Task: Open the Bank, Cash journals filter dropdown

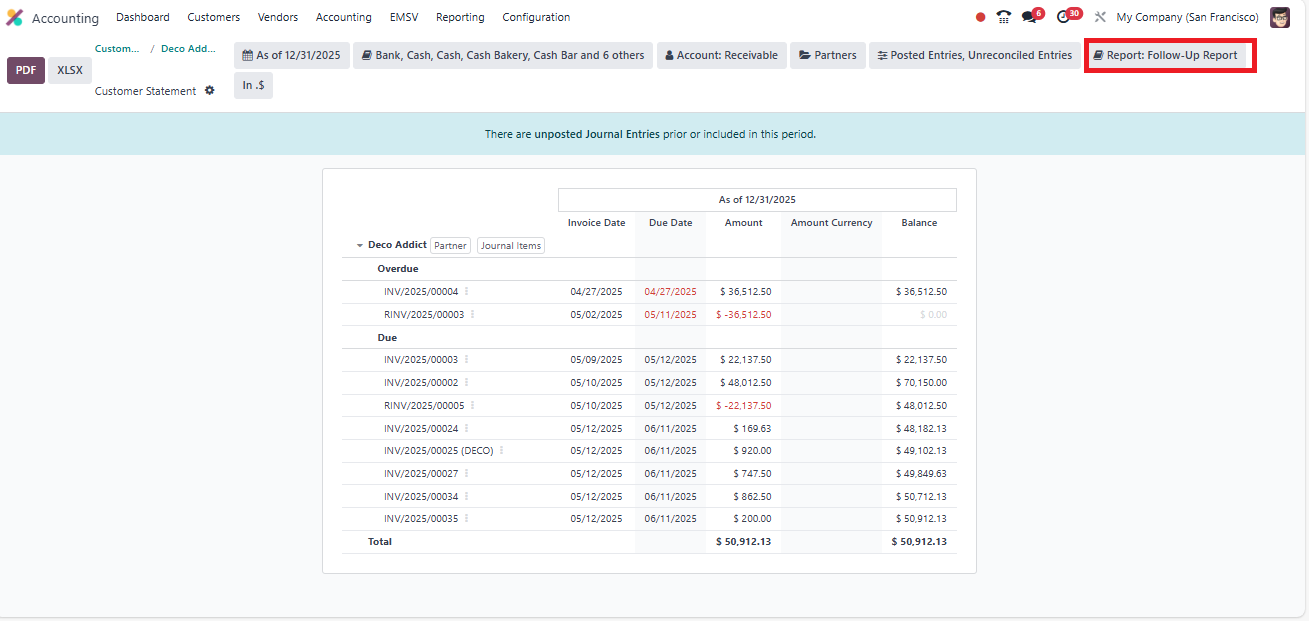Action: coord(503,55)
